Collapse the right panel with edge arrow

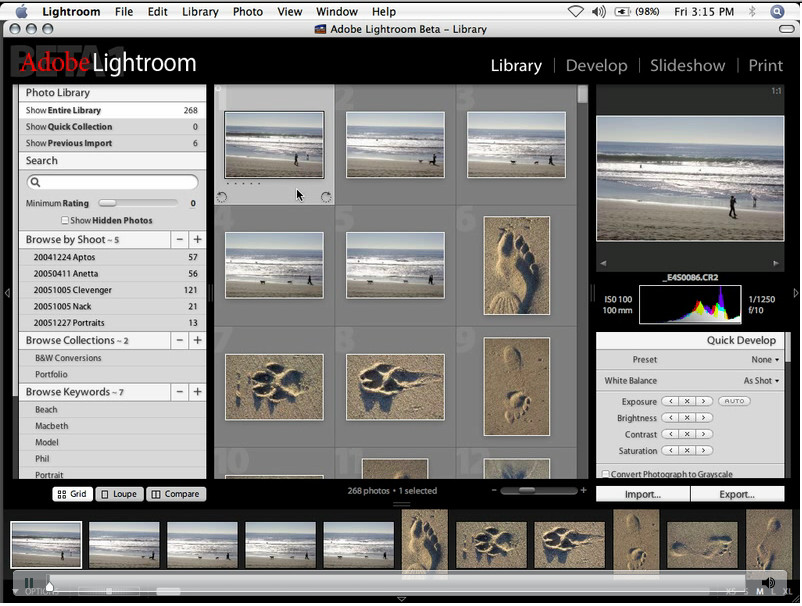click(x=796, y=293)
